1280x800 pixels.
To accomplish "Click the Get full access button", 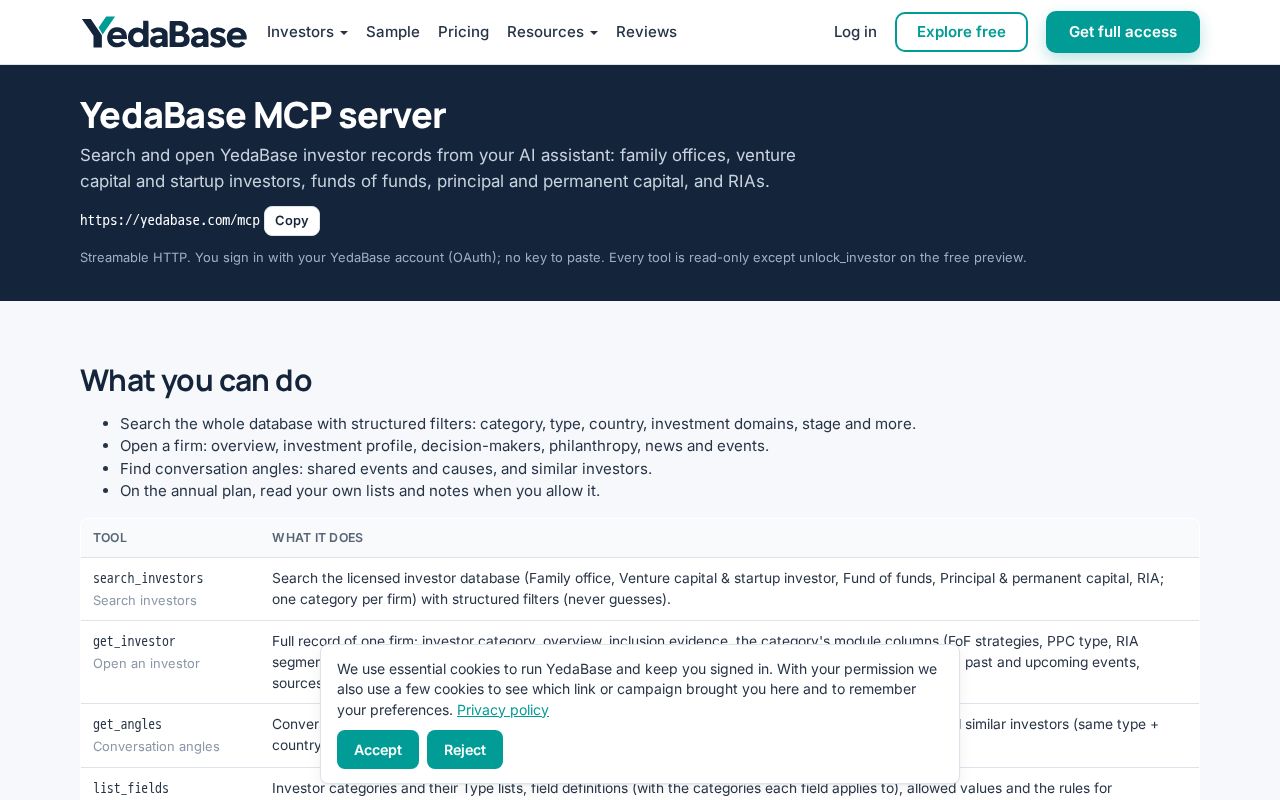I will [x=1123, y=32].
